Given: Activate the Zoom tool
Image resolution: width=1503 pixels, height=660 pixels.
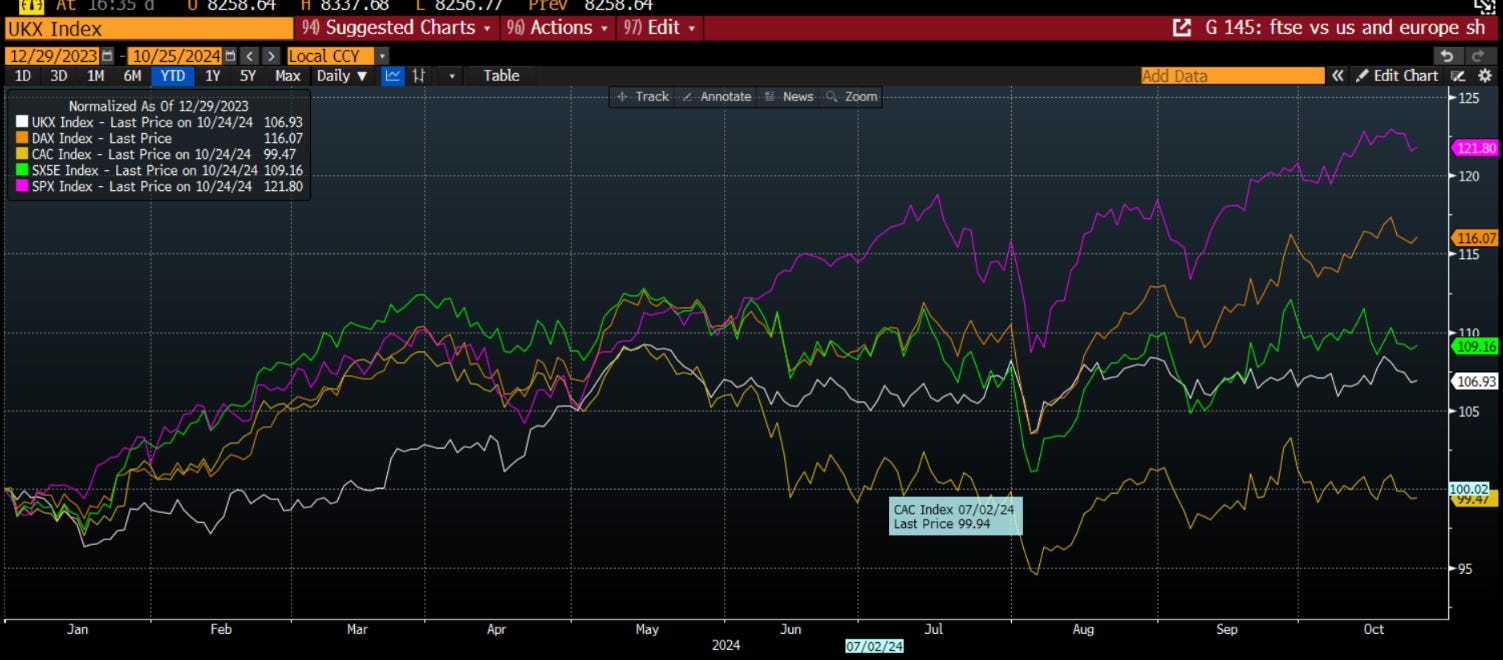Looking at the screenshot, I should [x=852, y=97].
